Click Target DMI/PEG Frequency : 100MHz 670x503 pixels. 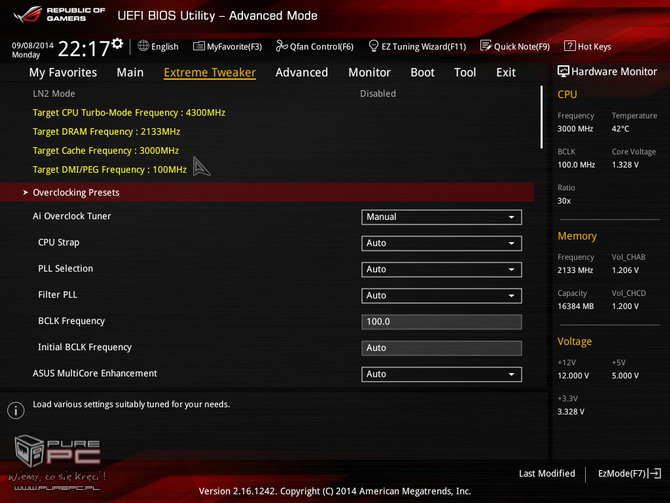[110, 170]
